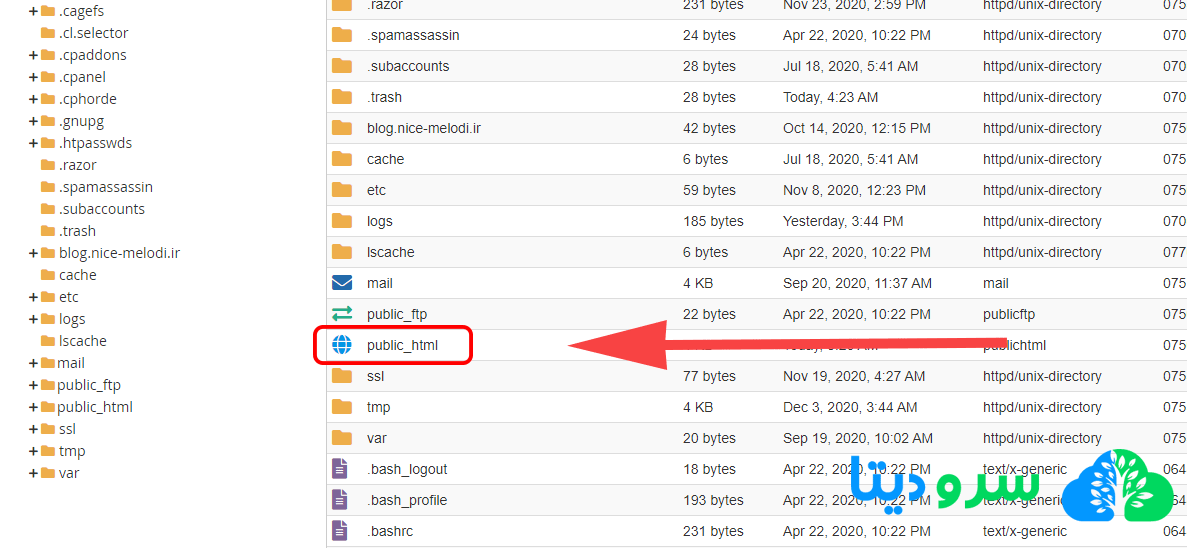This screenshot has width=1187, height=548.
Task: Expand the public_html tree node in sidebar
Action: (x=34, y=407)
